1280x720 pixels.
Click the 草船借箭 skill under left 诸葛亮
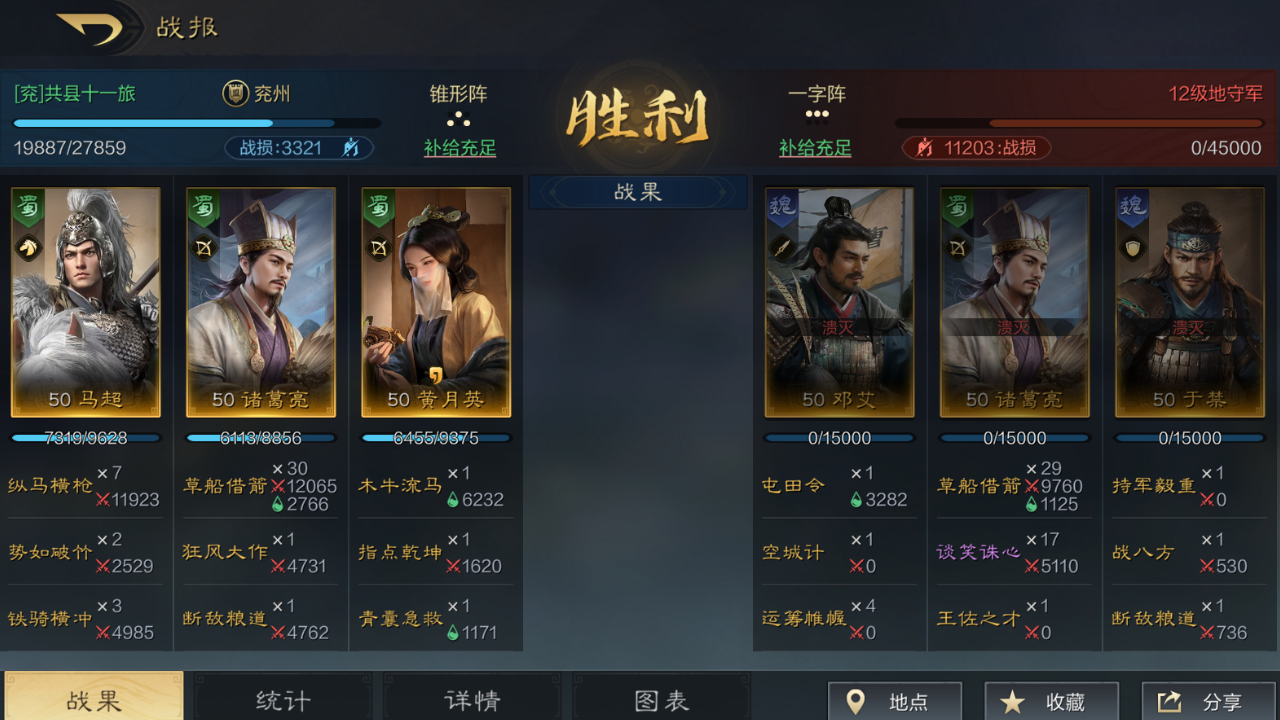(225, 485)
